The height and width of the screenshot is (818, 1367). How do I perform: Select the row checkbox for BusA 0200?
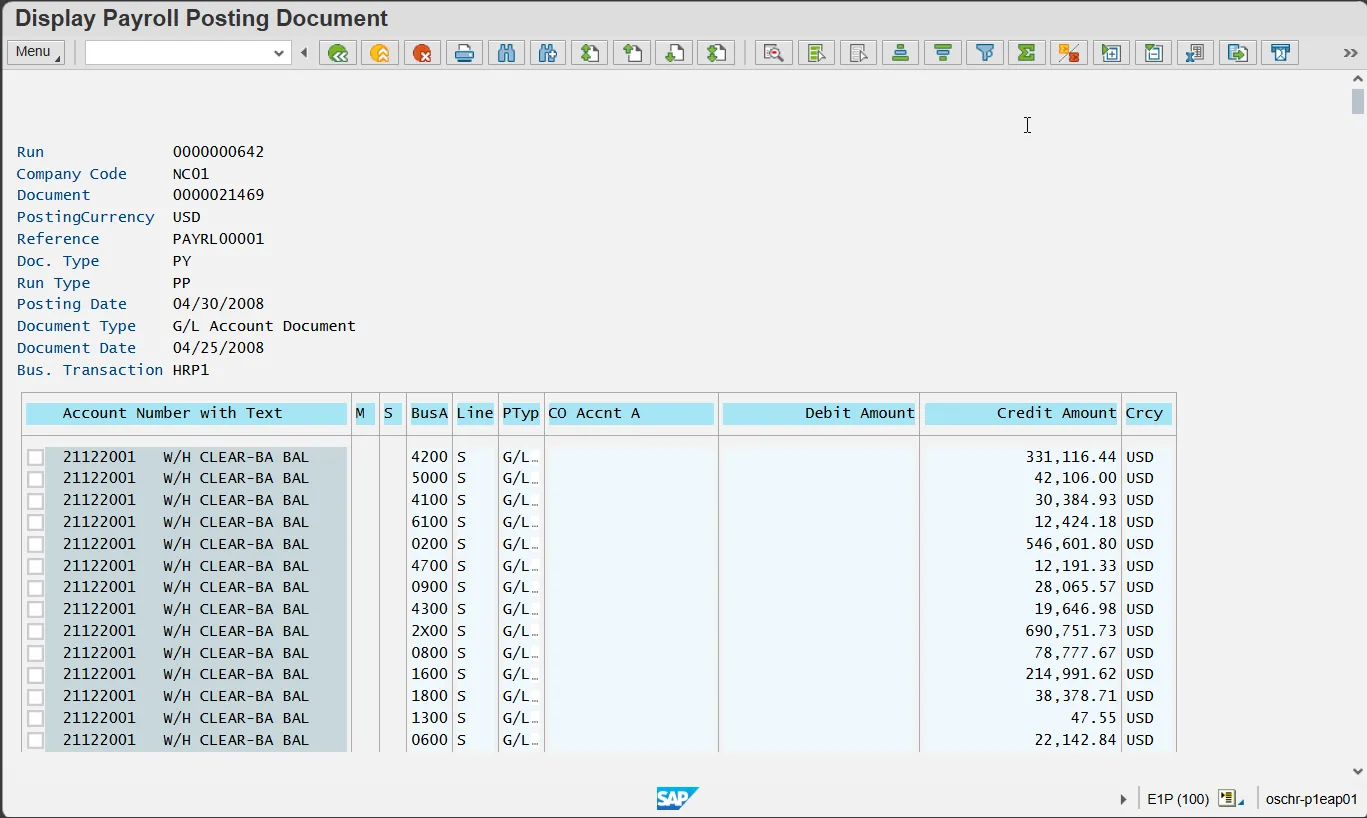(35, 544)
